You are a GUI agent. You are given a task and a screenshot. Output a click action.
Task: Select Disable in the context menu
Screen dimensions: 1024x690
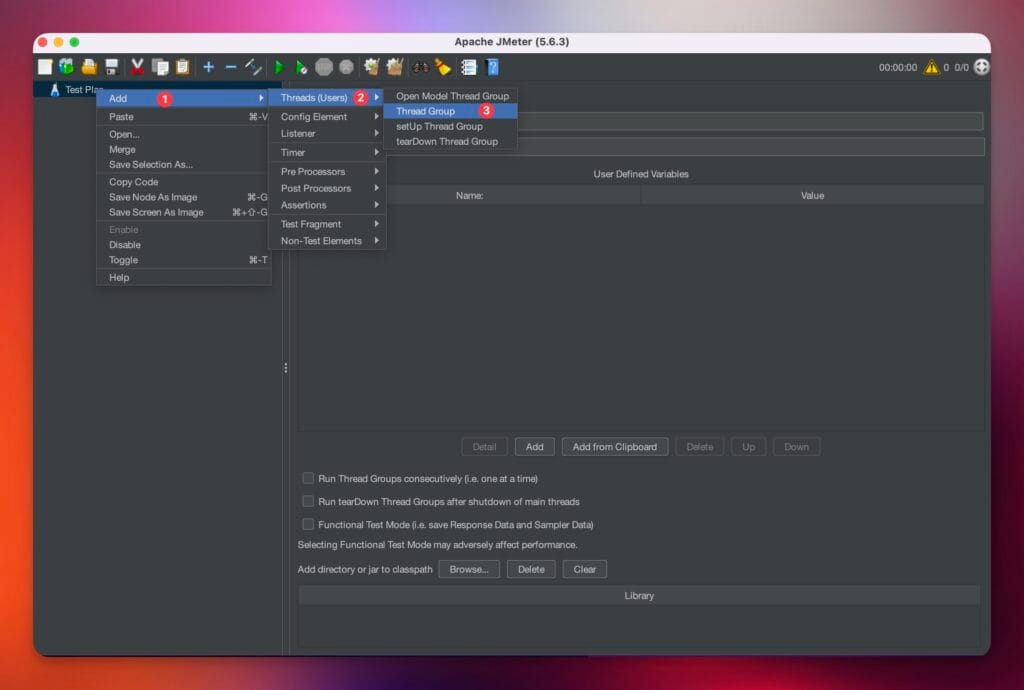[x=184, y=245]
